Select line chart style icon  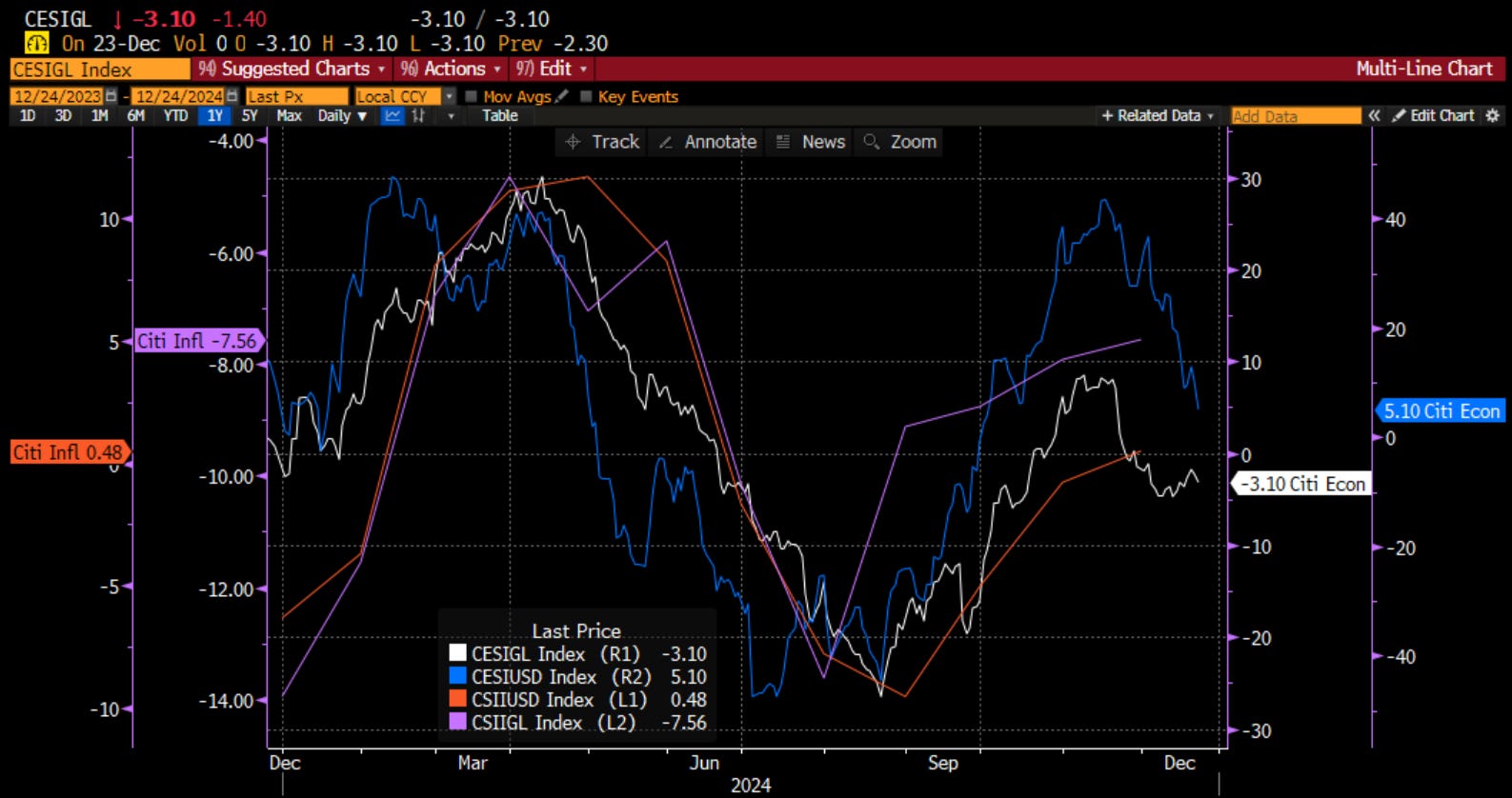click(x=393, y=115)
